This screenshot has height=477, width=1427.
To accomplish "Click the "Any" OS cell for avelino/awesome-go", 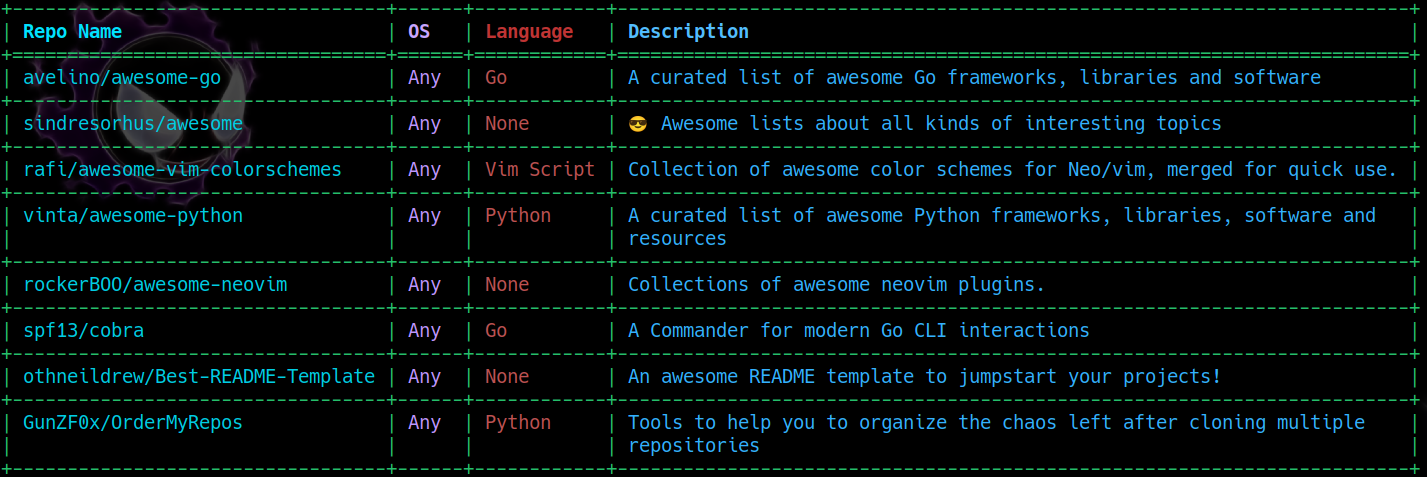I will click(424, 77).
